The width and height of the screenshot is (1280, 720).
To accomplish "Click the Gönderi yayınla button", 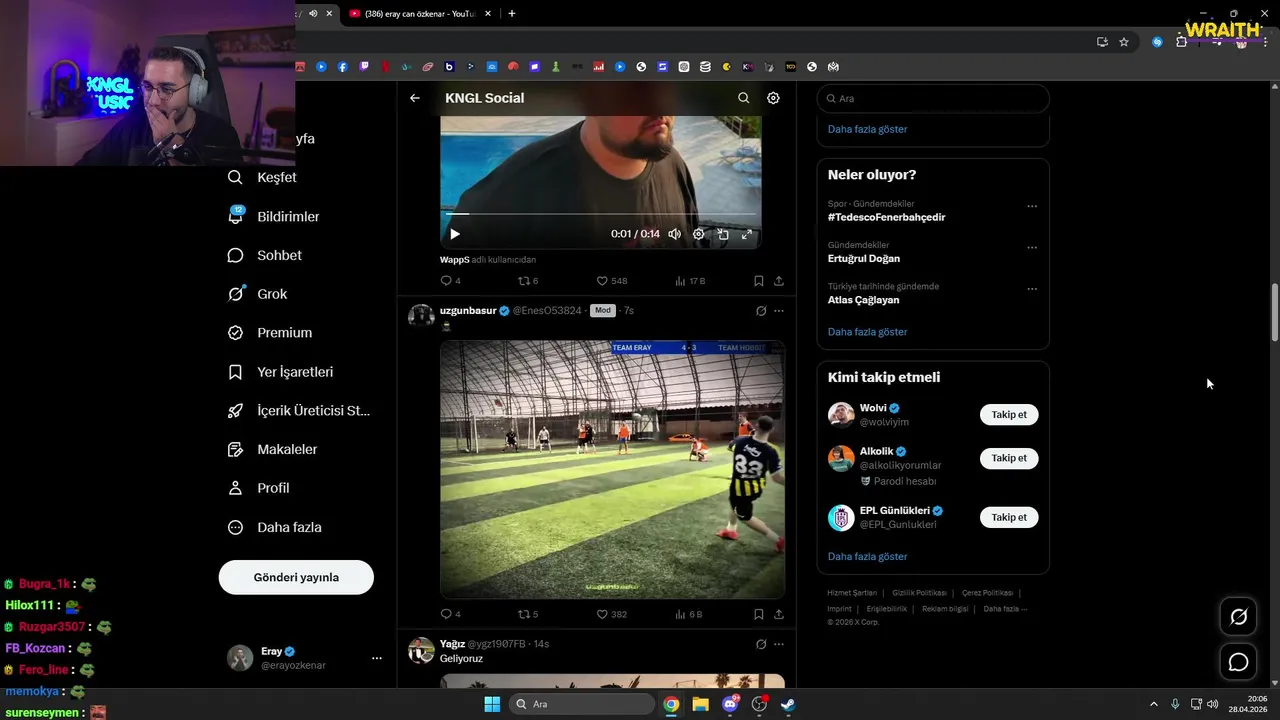I will [x=296, y=577].
